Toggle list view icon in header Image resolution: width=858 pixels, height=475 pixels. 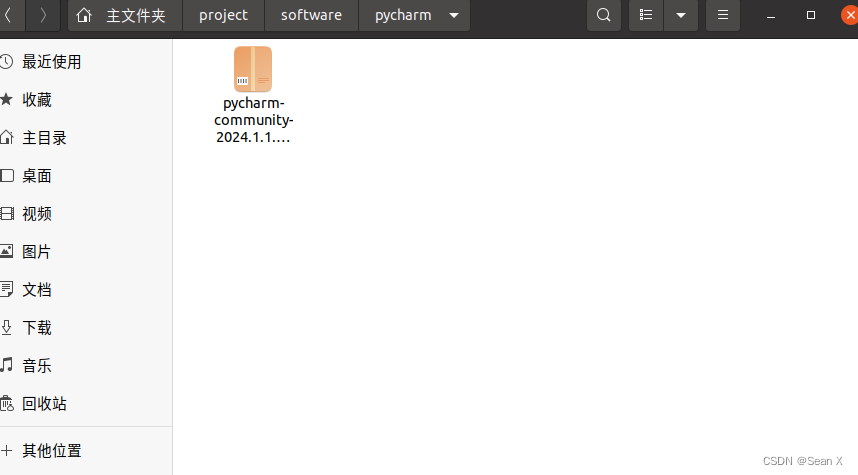646,15
